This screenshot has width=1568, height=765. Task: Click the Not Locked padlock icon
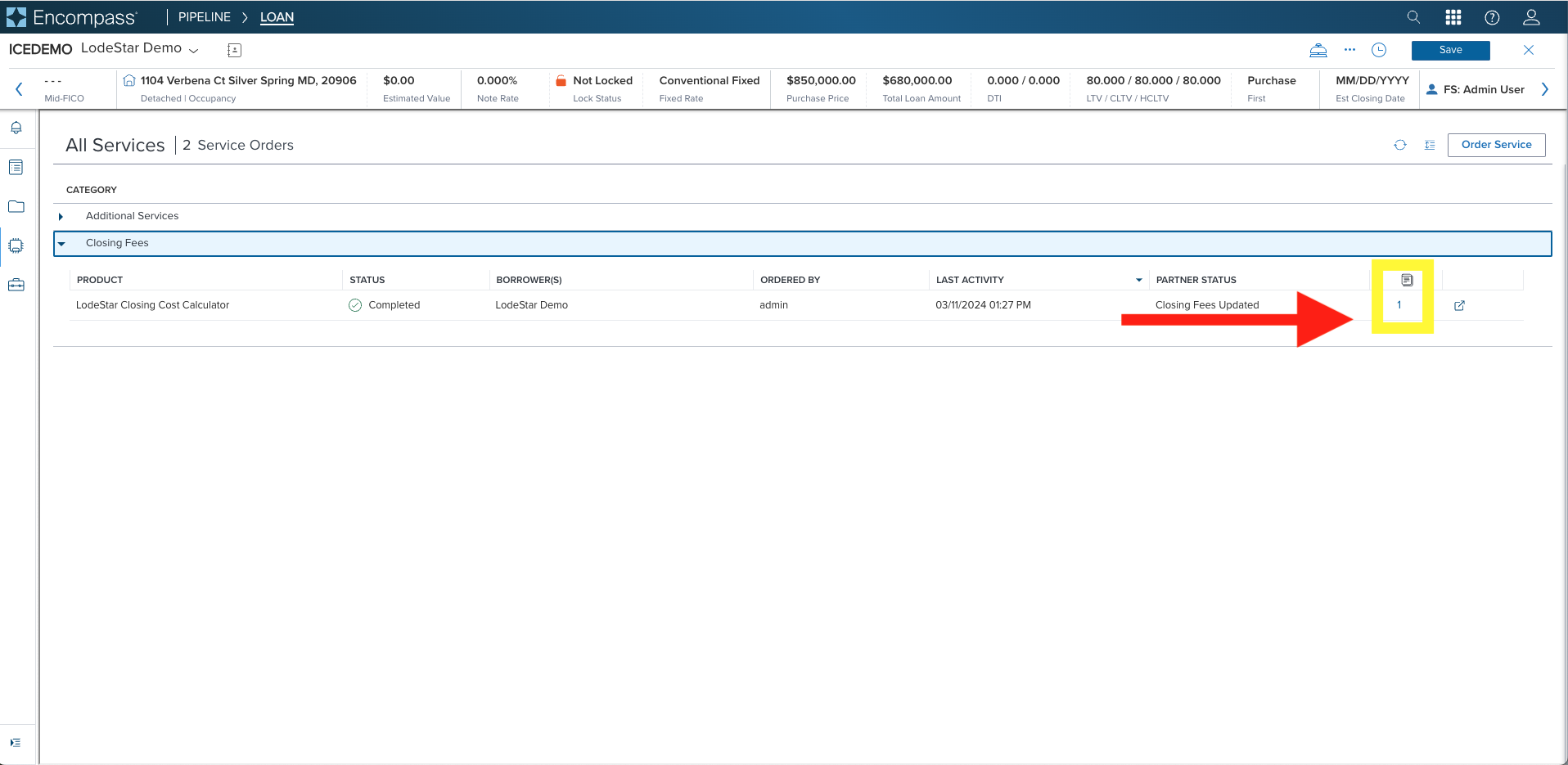(561, 80)
